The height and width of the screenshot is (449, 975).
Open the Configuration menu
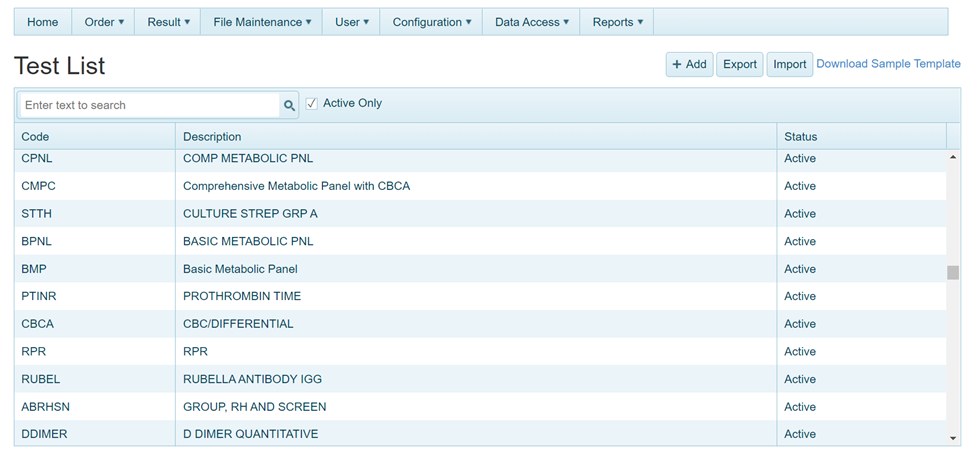click(x=432, y=22)
